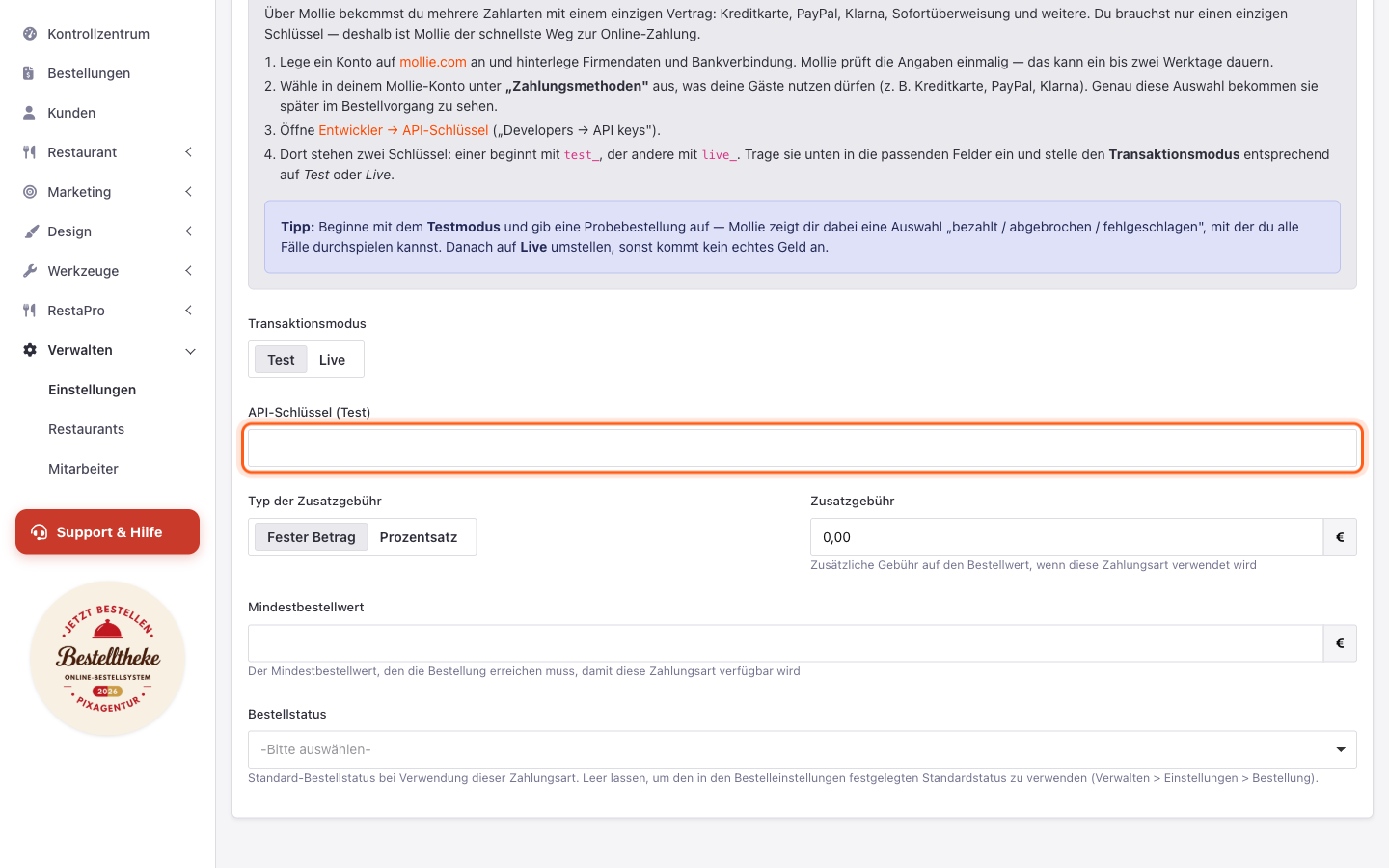Image resolution: width=1389 pixels, height=868 pixels.
Task: Click the Bestelltheke round badge logo
Action: pyautogui.click(x=107, y=659)
